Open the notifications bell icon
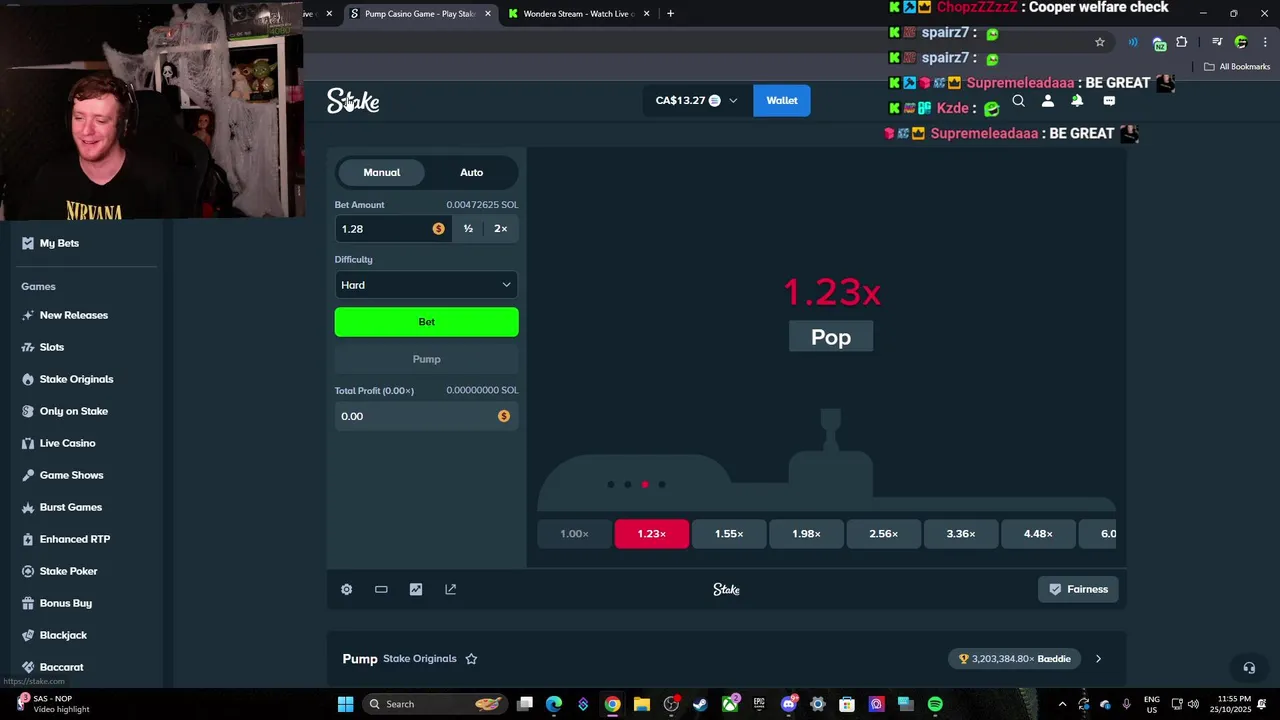The image size is (1280, 720). [x=1077, y=101]
